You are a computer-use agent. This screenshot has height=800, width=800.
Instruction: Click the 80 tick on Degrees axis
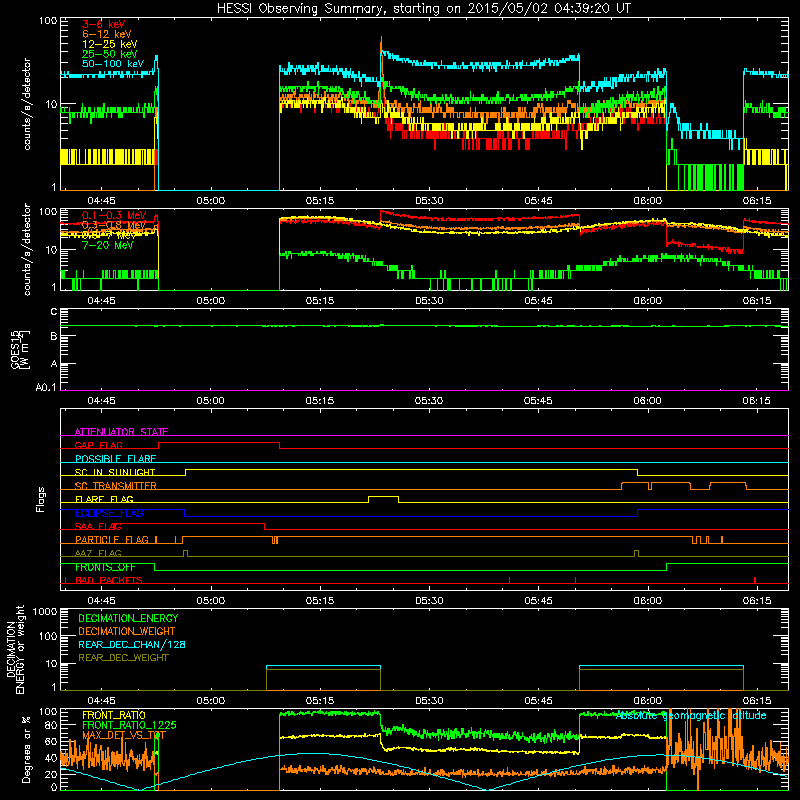[x=51, y=725]
